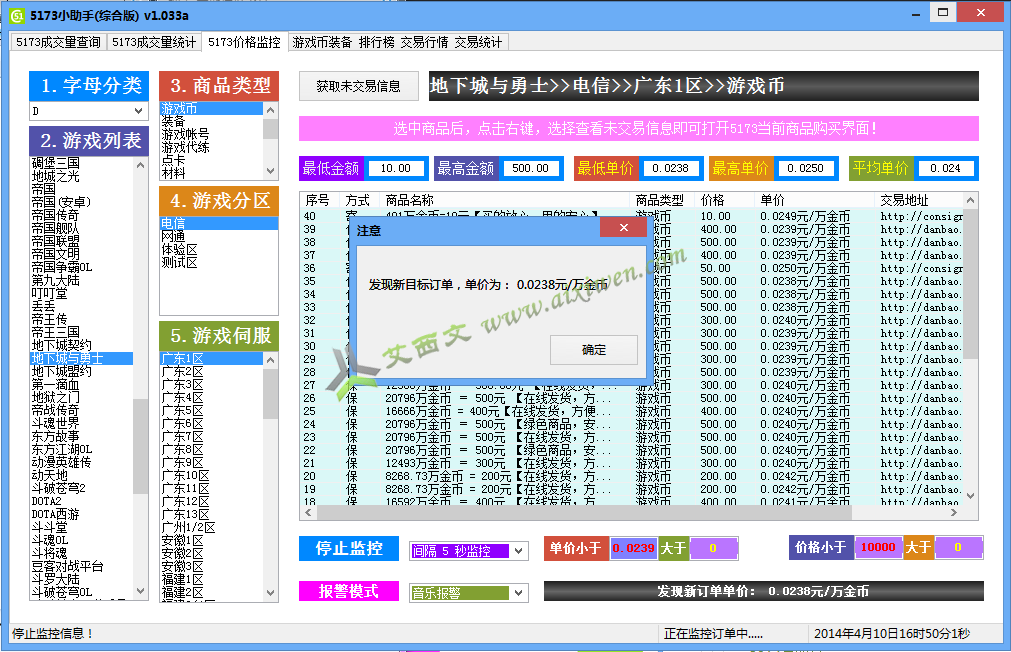Click the up arrow of the 游戏伺服 scrollbar
The height and width of the screenshot is (652, 1011).
click(271, 360)
